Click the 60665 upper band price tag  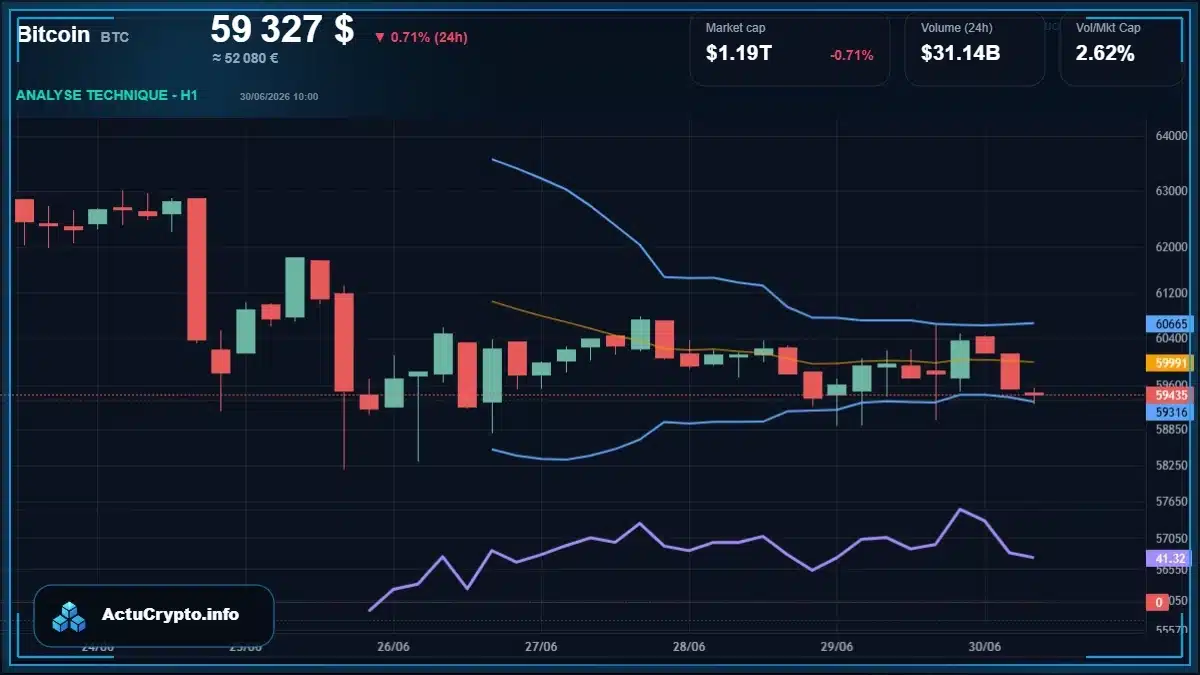click(1170, 324)
